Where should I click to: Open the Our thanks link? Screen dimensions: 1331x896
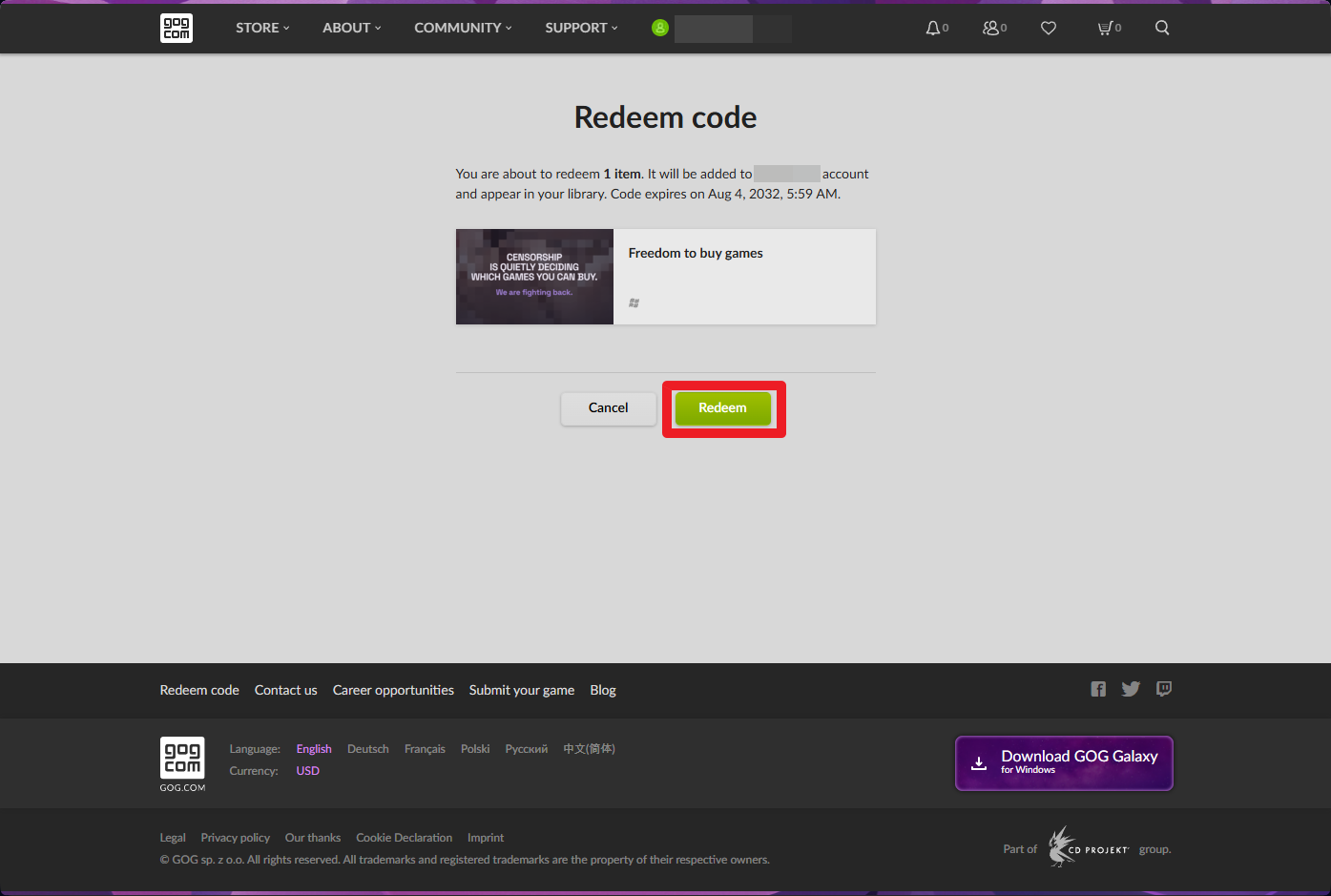click(312, 838)
